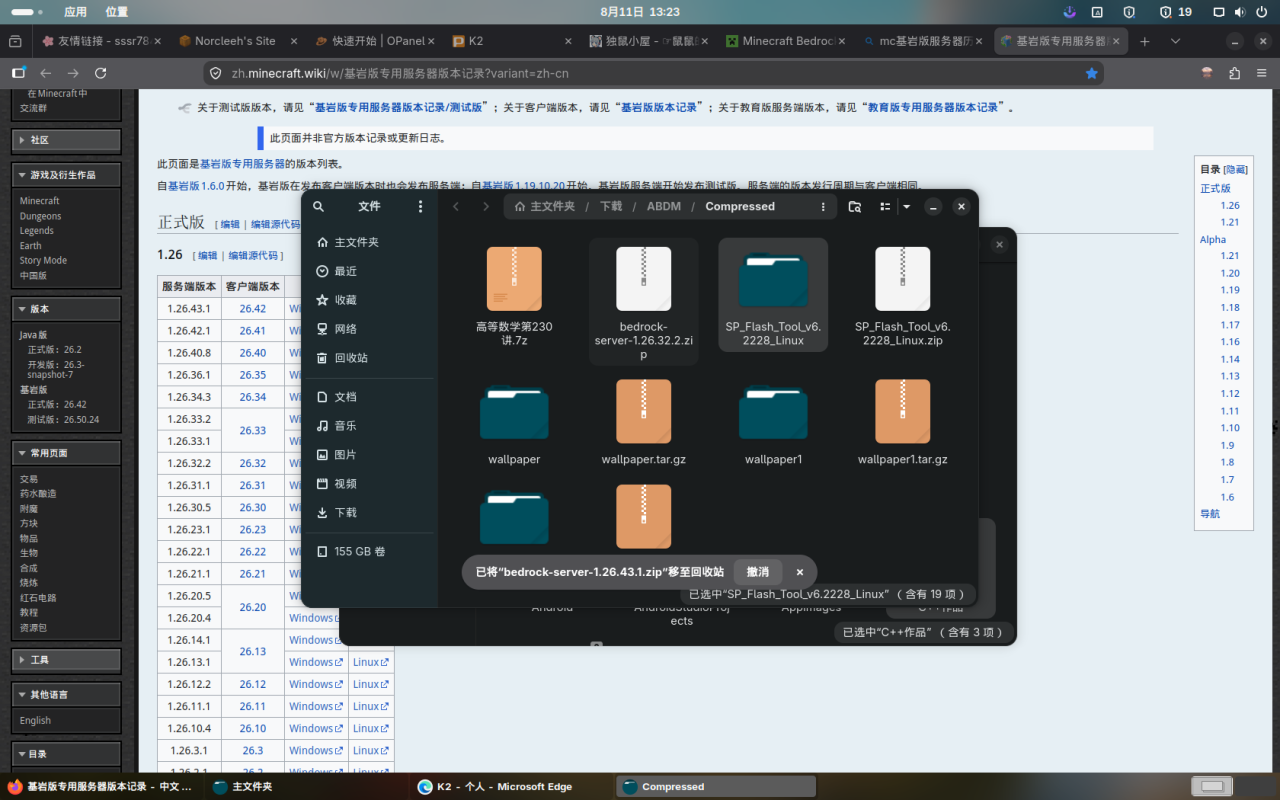Collapse 版本 section in wiki sidebar

[x=66, y=309]
